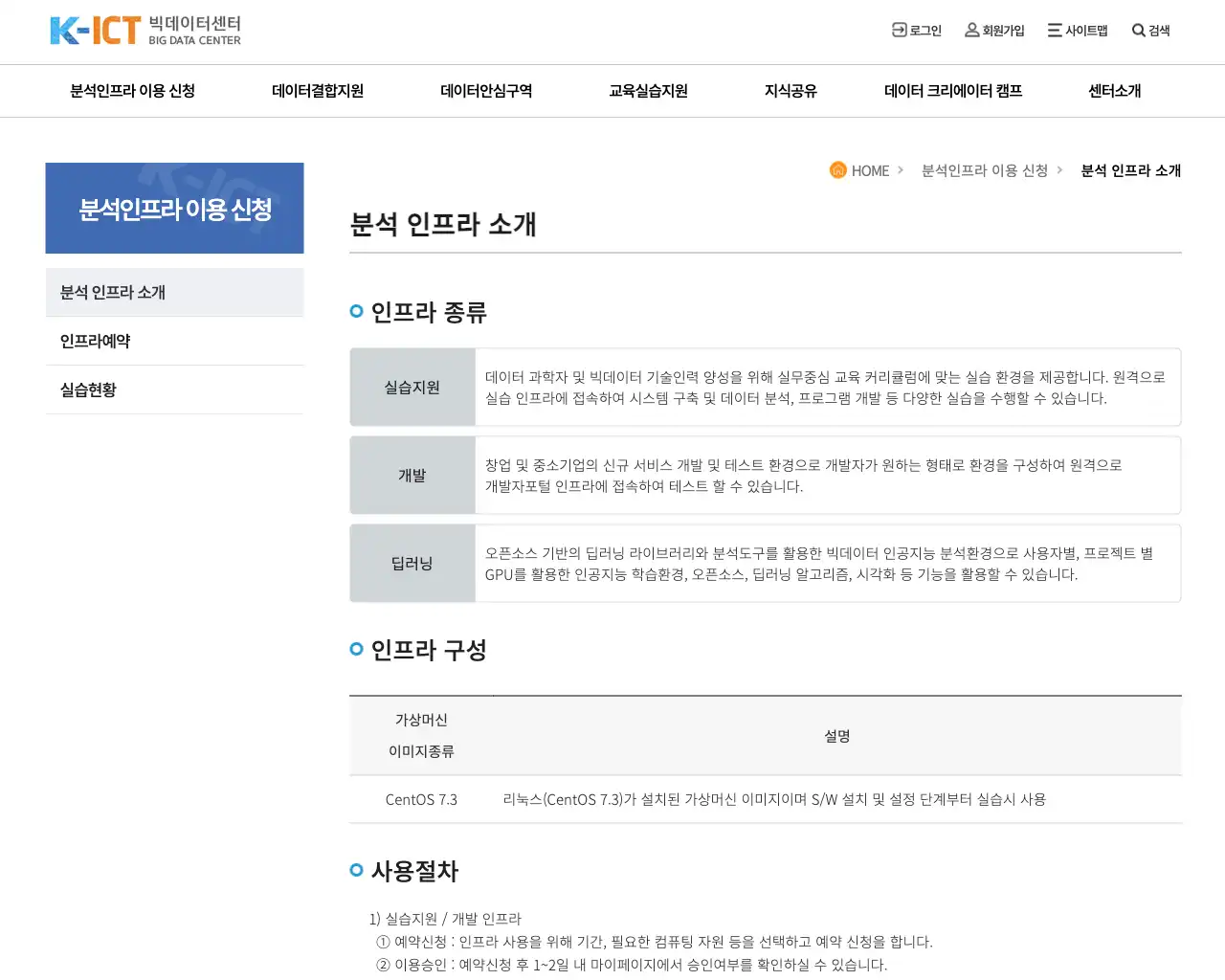The width and height of the screenshot is (1225, 980).
Task: Click 분석인프라 이용 신청 breadcrumb link
Action: [985, 170]
